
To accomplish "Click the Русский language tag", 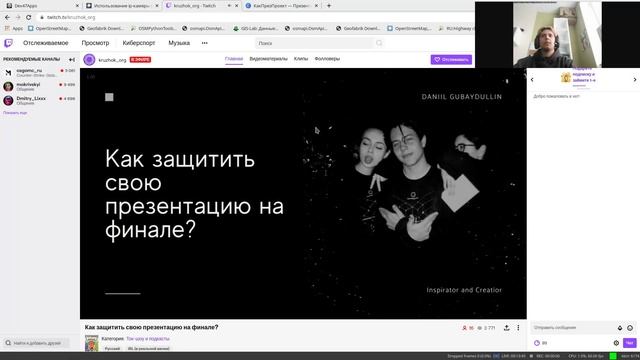I will point(112,349).
